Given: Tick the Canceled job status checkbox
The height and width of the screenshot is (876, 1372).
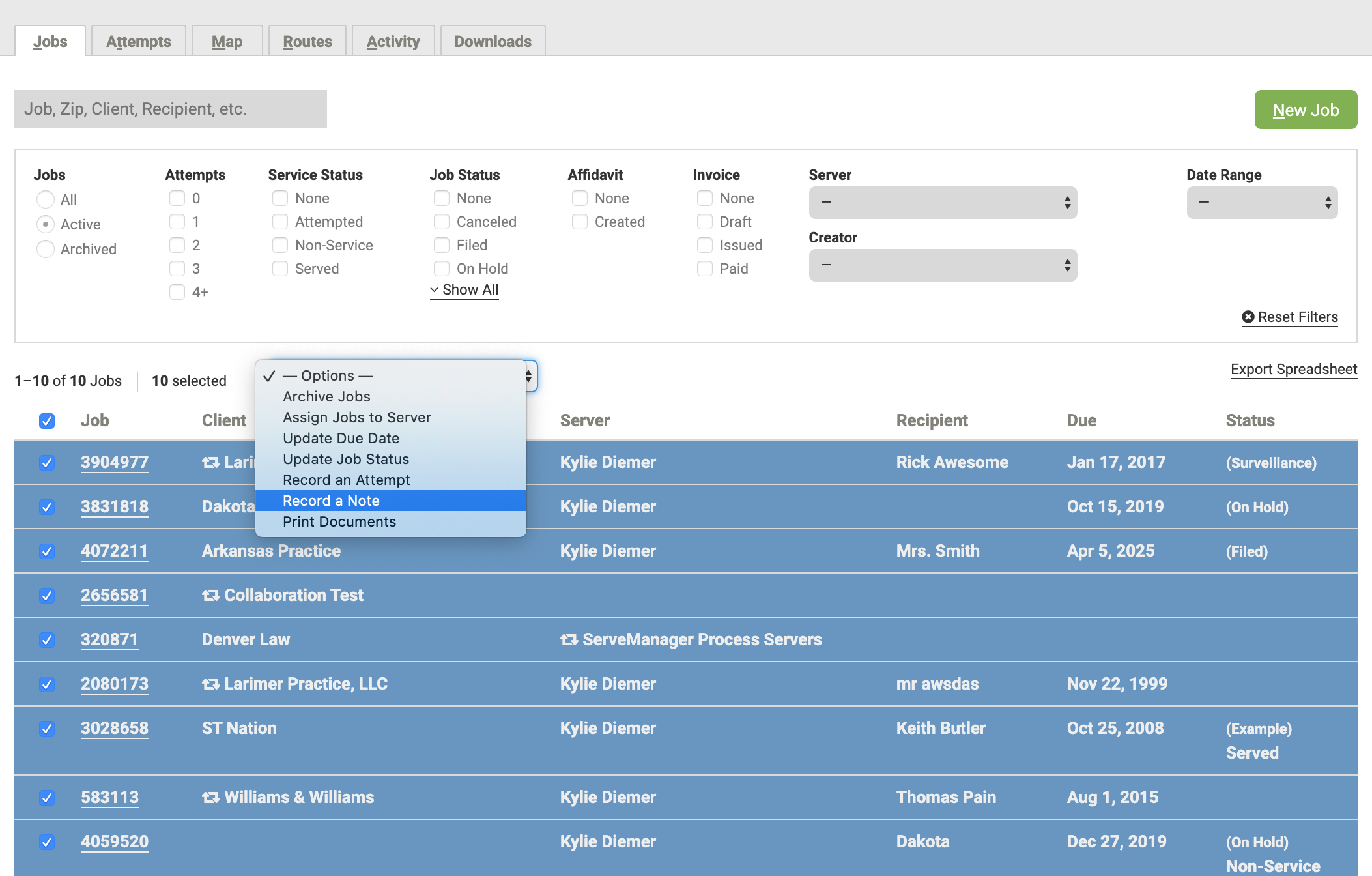Looking at the screenshot, I should click(441, 222).
